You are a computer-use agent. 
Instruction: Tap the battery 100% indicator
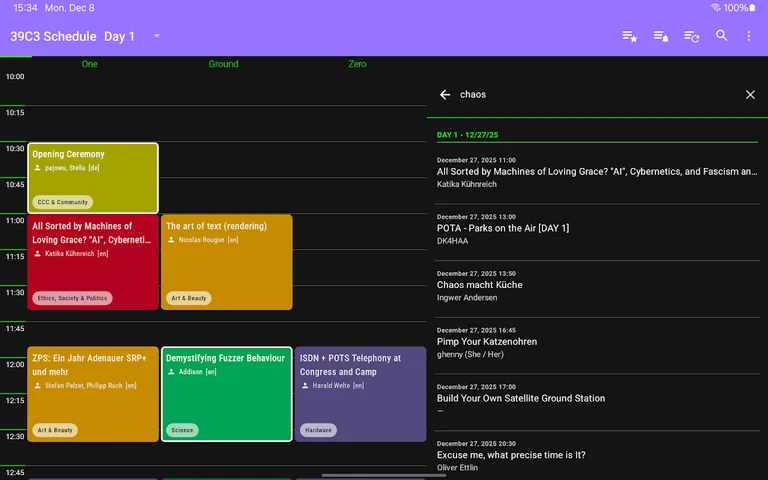coord(740,8)
